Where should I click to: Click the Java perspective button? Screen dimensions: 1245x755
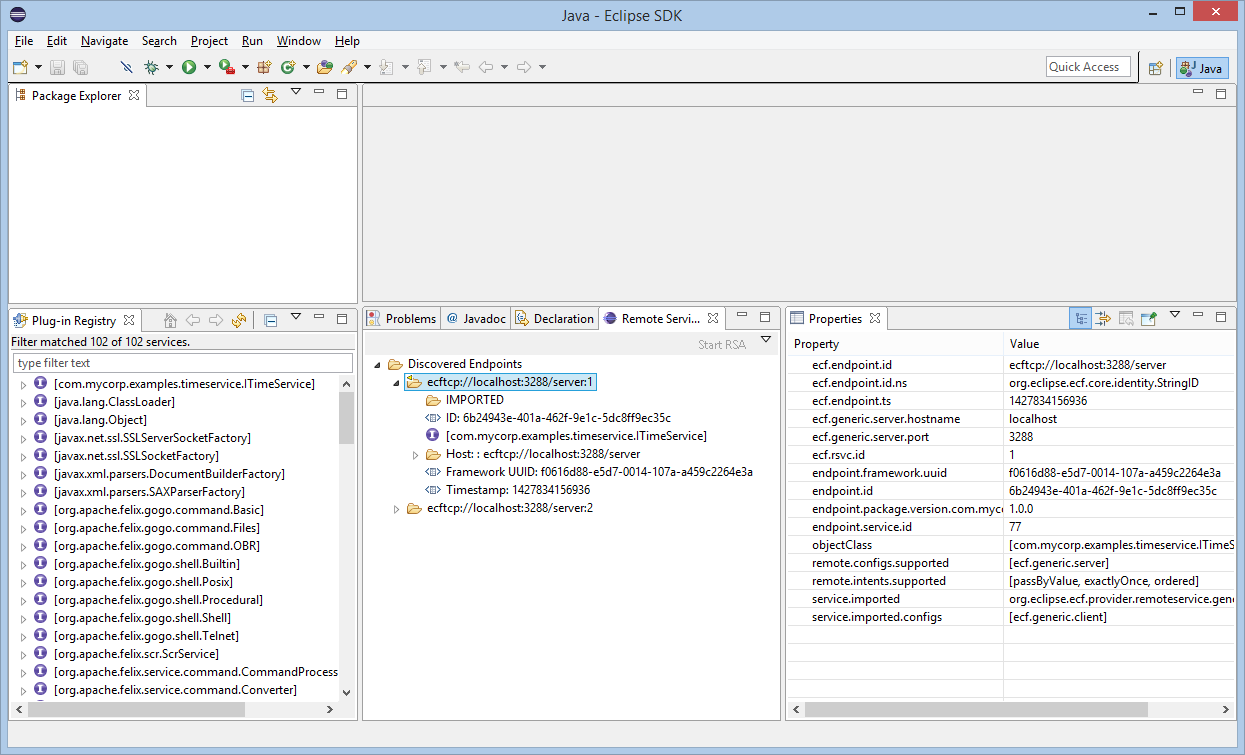[x=1202, y=68]
